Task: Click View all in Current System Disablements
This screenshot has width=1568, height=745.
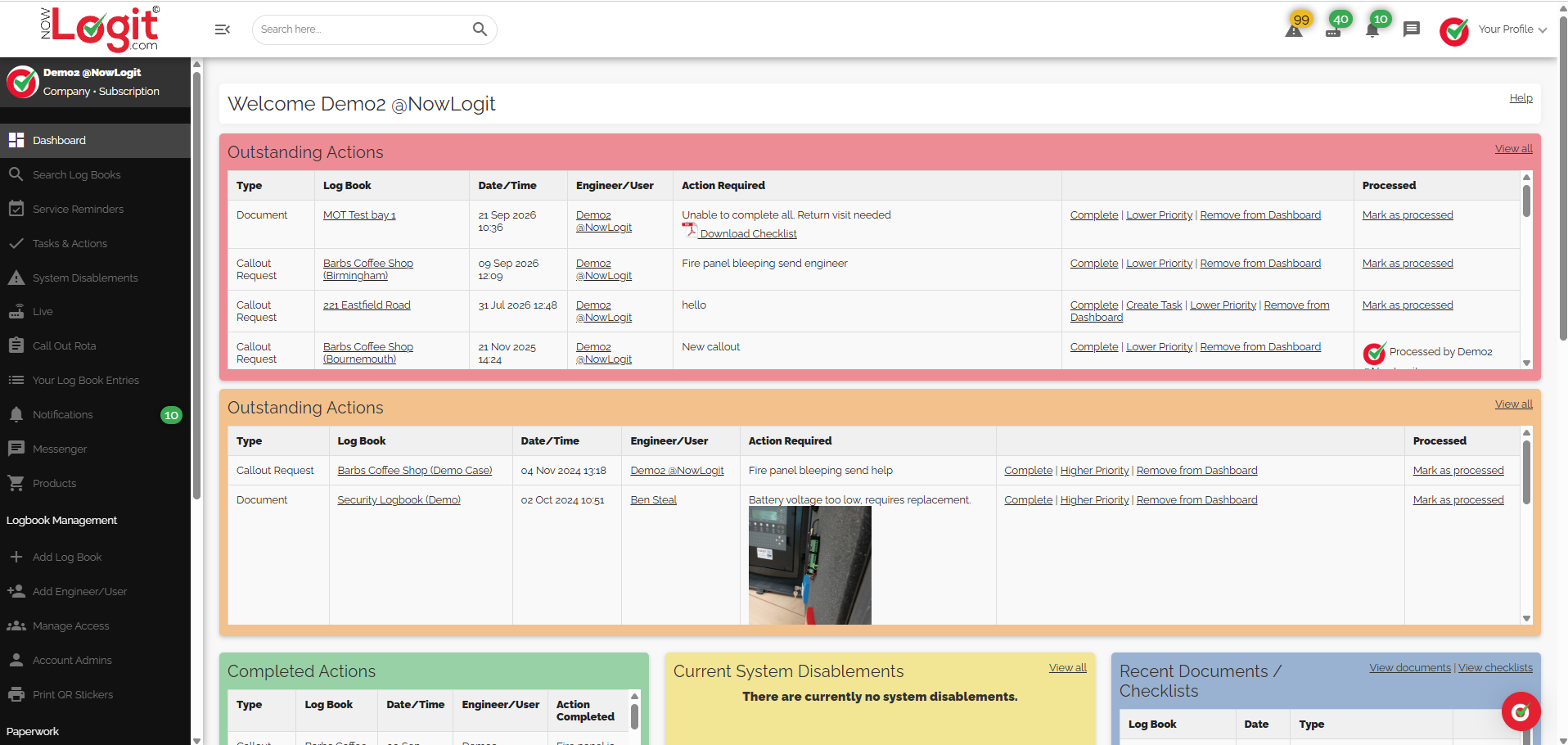Action: click(x=1068, y=668)
